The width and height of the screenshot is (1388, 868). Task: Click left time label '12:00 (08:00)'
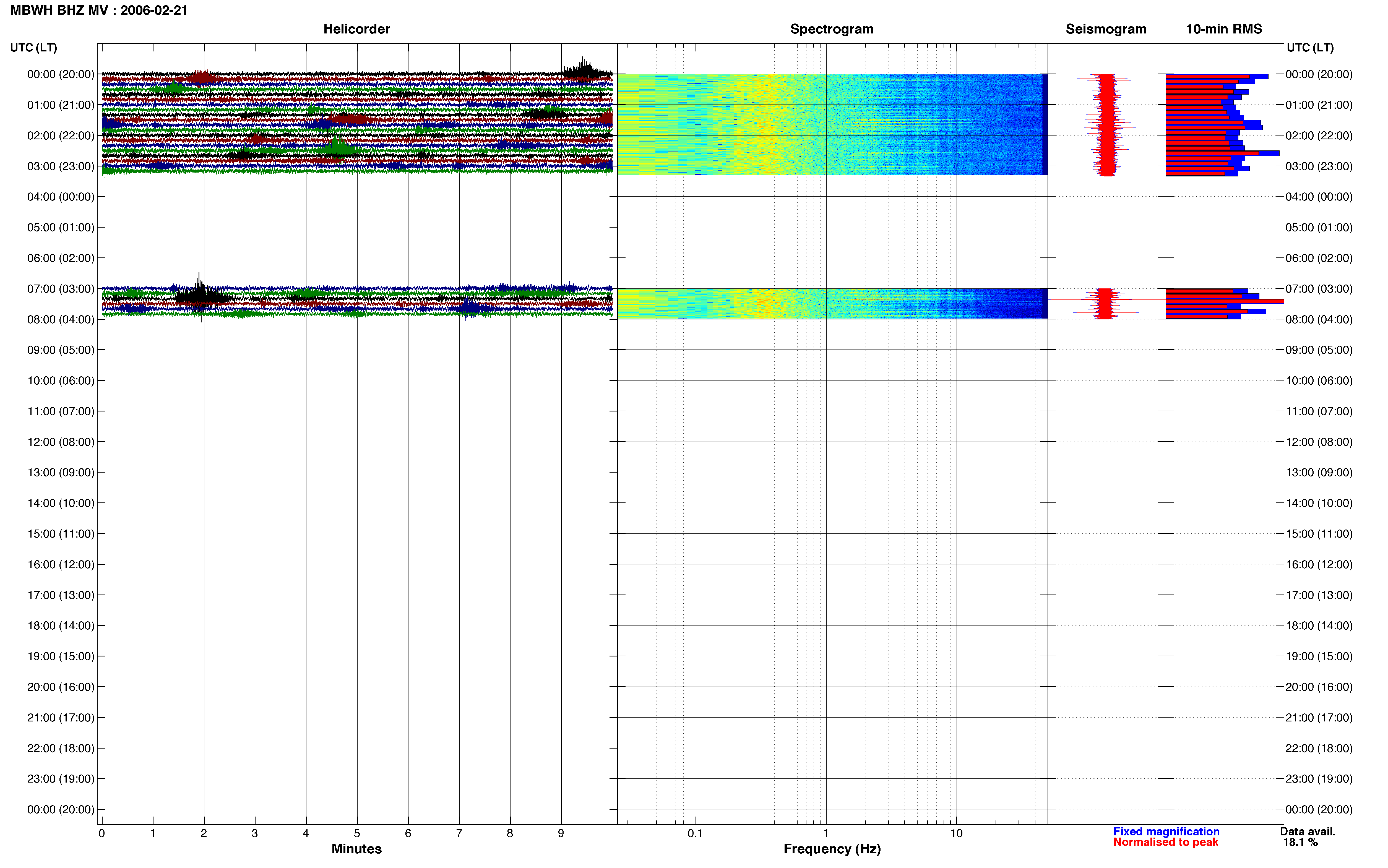(60, 442)
